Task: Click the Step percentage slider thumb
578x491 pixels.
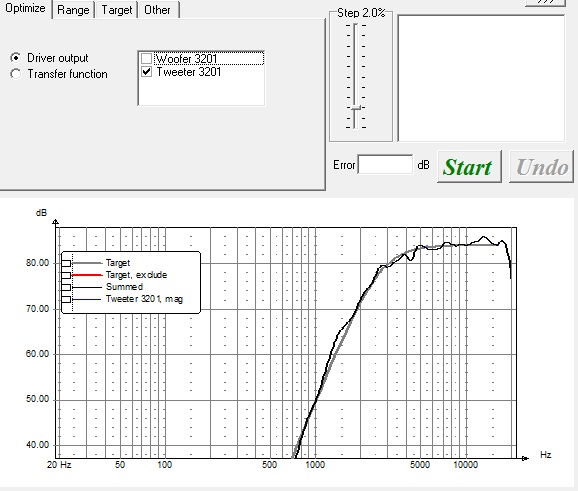Action: point(356,108)
